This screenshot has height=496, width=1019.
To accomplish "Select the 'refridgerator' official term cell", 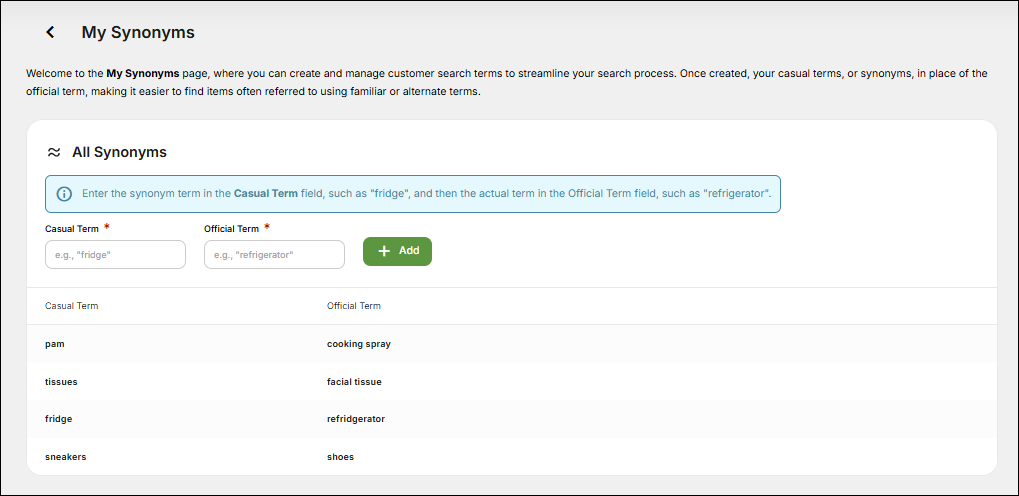I will pos(356,419).
